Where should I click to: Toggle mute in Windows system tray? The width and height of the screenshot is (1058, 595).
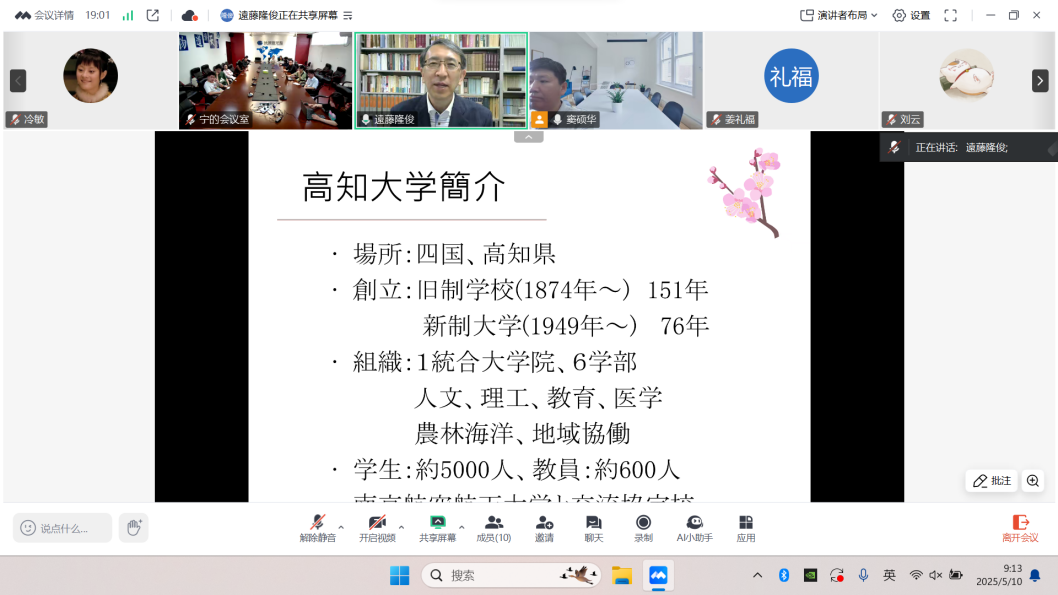tap(936, 575)
